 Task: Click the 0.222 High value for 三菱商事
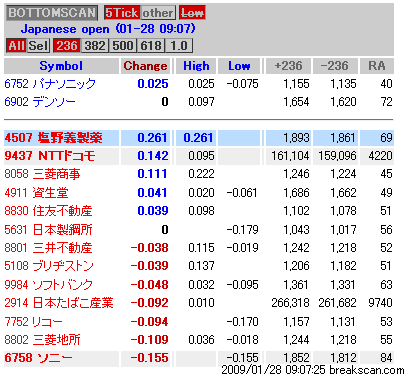click(x=201, y=174)
